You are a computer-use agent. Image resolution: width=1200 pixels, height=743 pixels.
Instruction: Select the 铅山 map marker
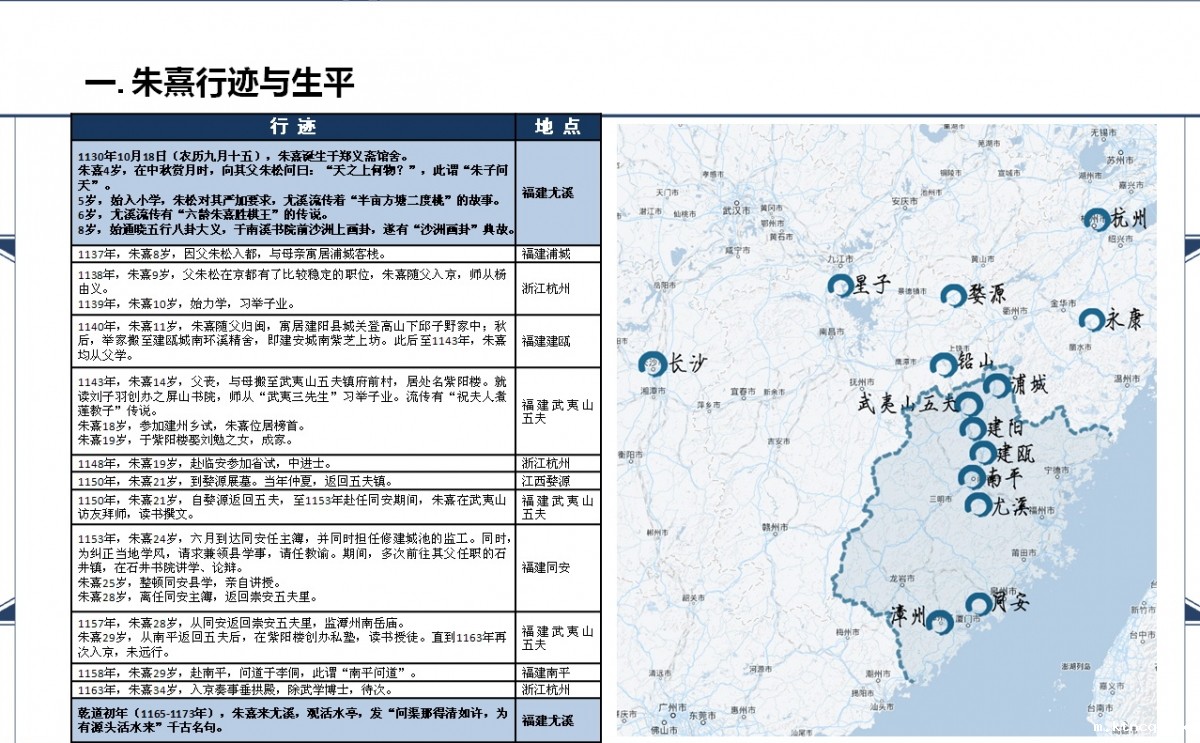tap(942, 365)
